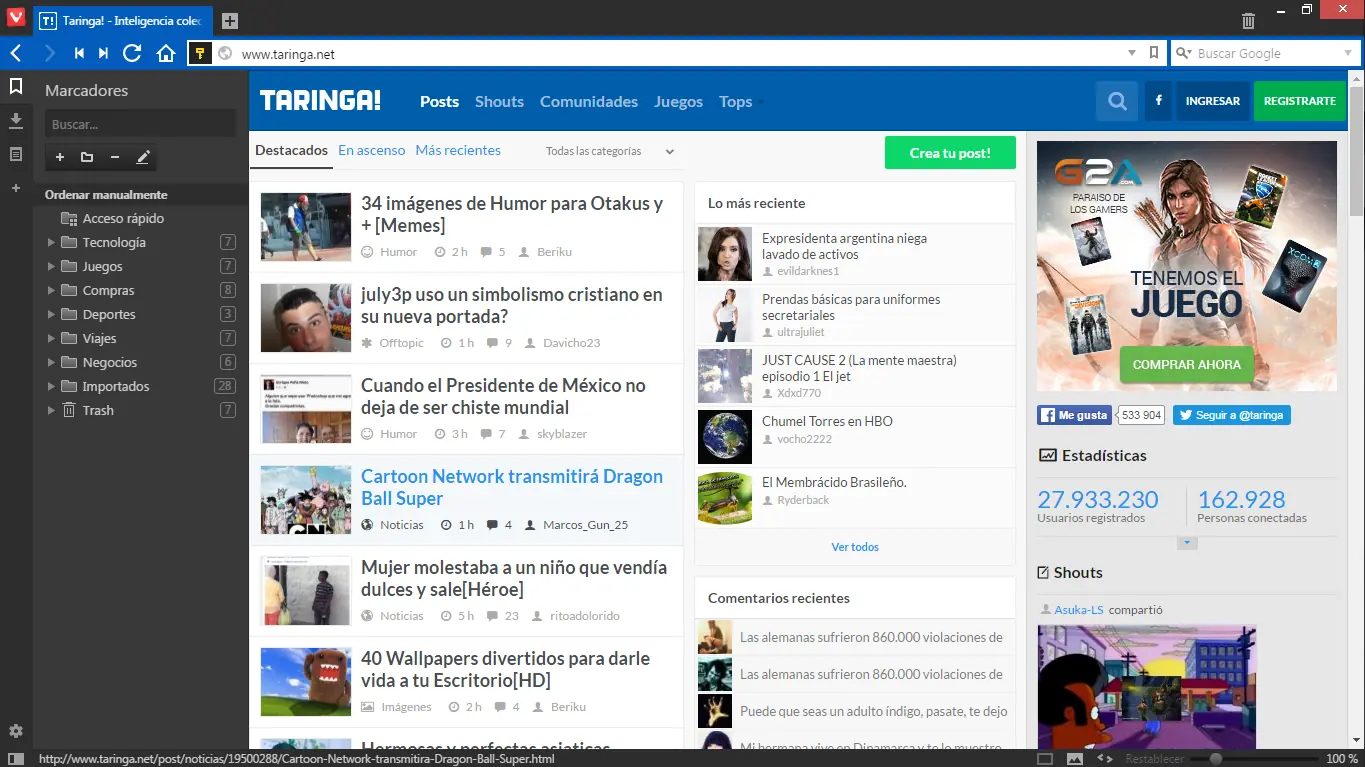The width and height of the screenshot is (1365, 767).
Task: Open the Shouts menu item
Action: [x=499, y=101]
